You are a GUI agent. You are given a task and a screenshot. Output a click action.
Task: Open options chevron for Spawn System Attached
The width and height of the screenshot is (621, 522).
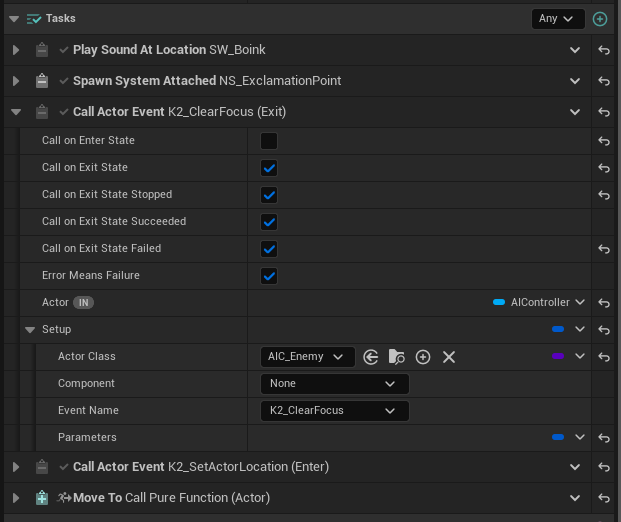click(575, 81)
